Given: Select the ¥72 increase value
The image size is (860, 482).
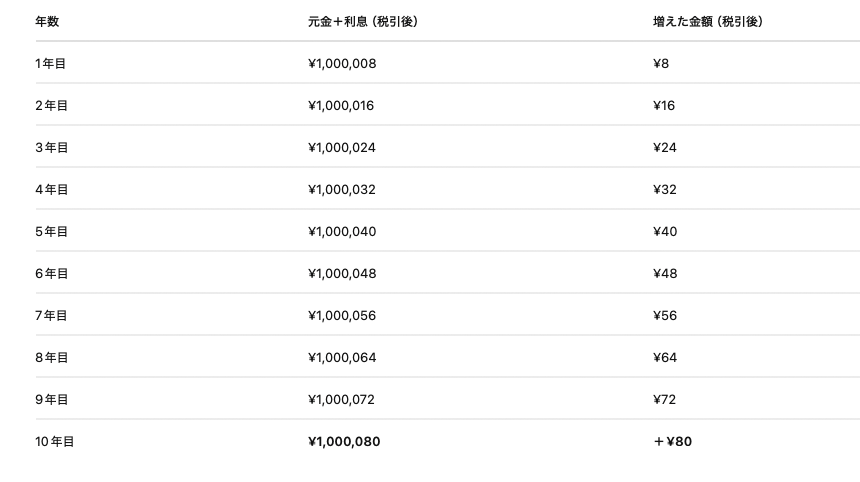Looking at the screenshot, I should pyautogui.click(x=665, y=400).
